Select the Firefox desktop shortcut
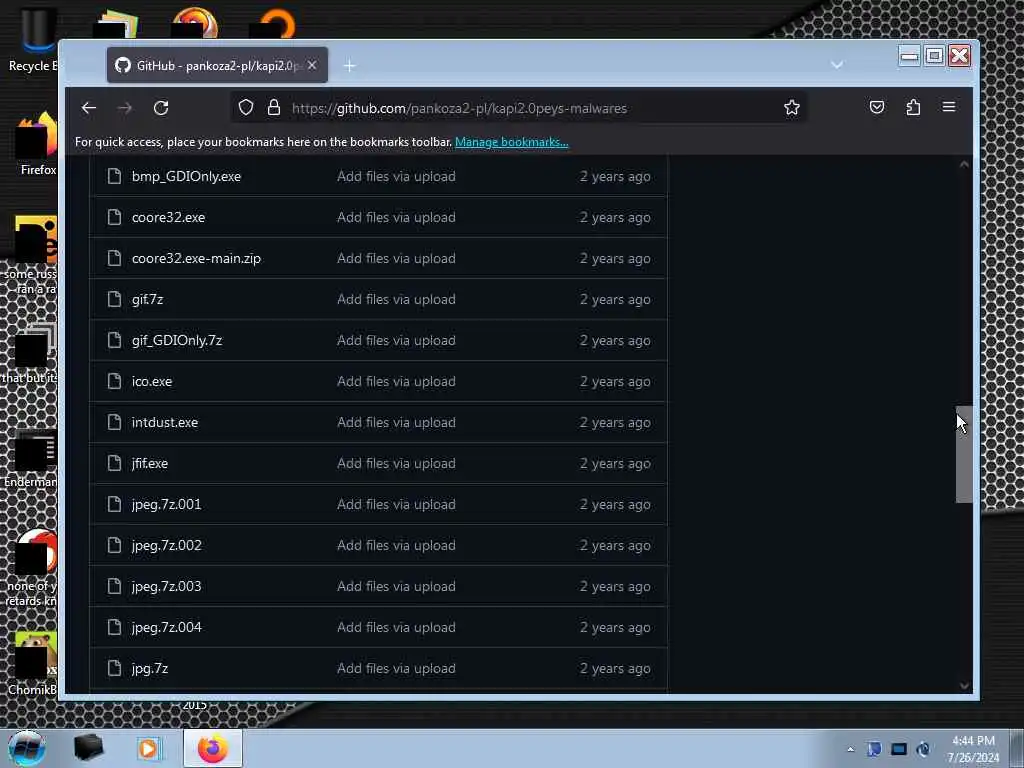This screenshot has width=1024, height=768. coord(35,145)
